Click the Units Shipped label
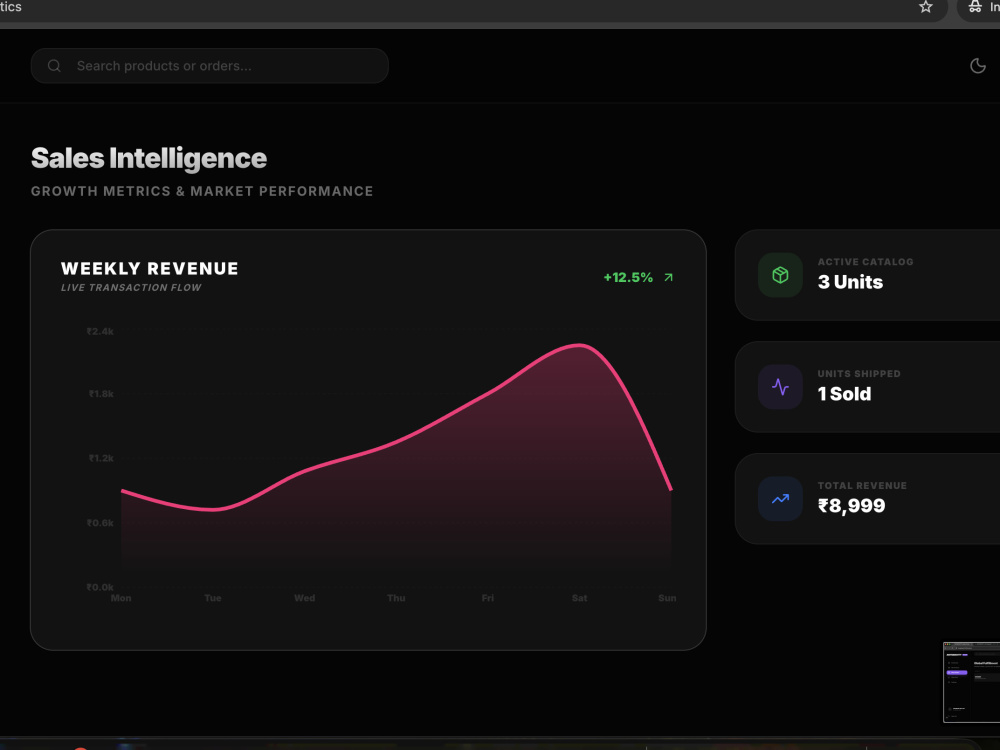 (x=859, y=374)
